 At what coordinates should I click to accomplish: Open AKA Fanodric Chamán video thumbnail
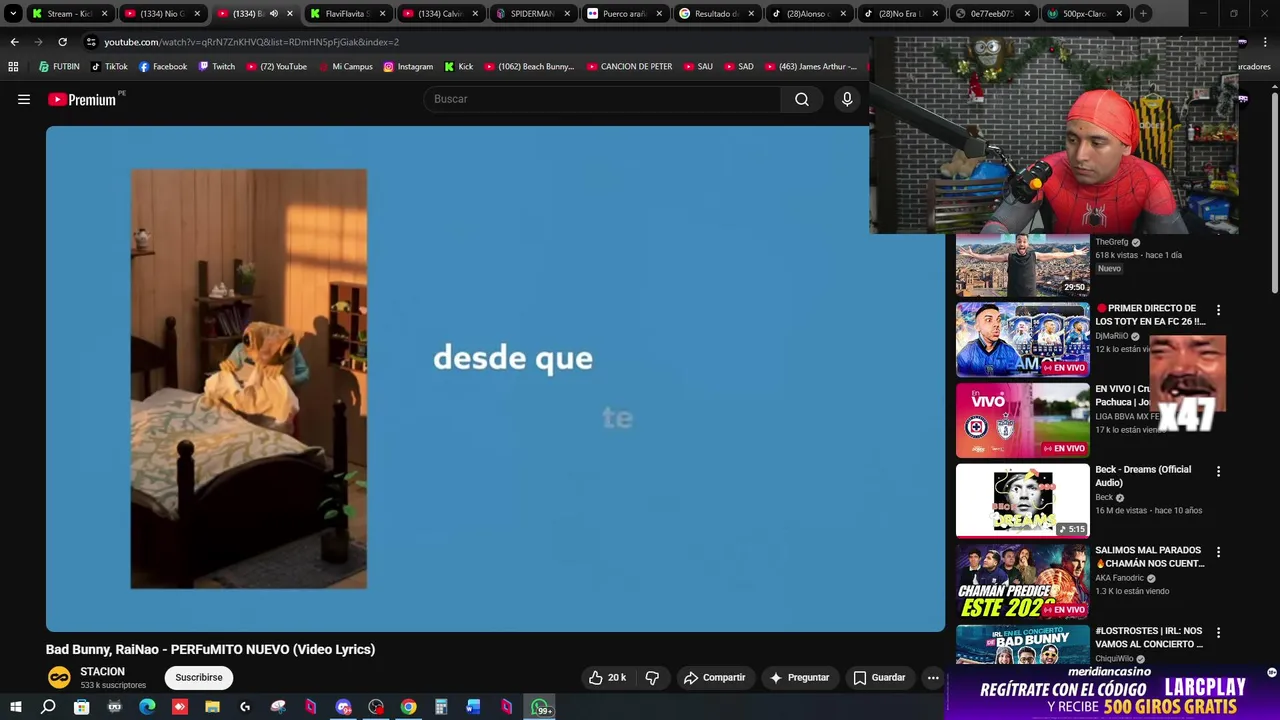1022,582
